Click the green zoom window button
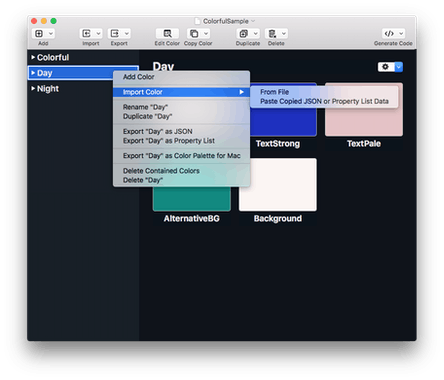 pyautogui.click(x=53, y=21)
